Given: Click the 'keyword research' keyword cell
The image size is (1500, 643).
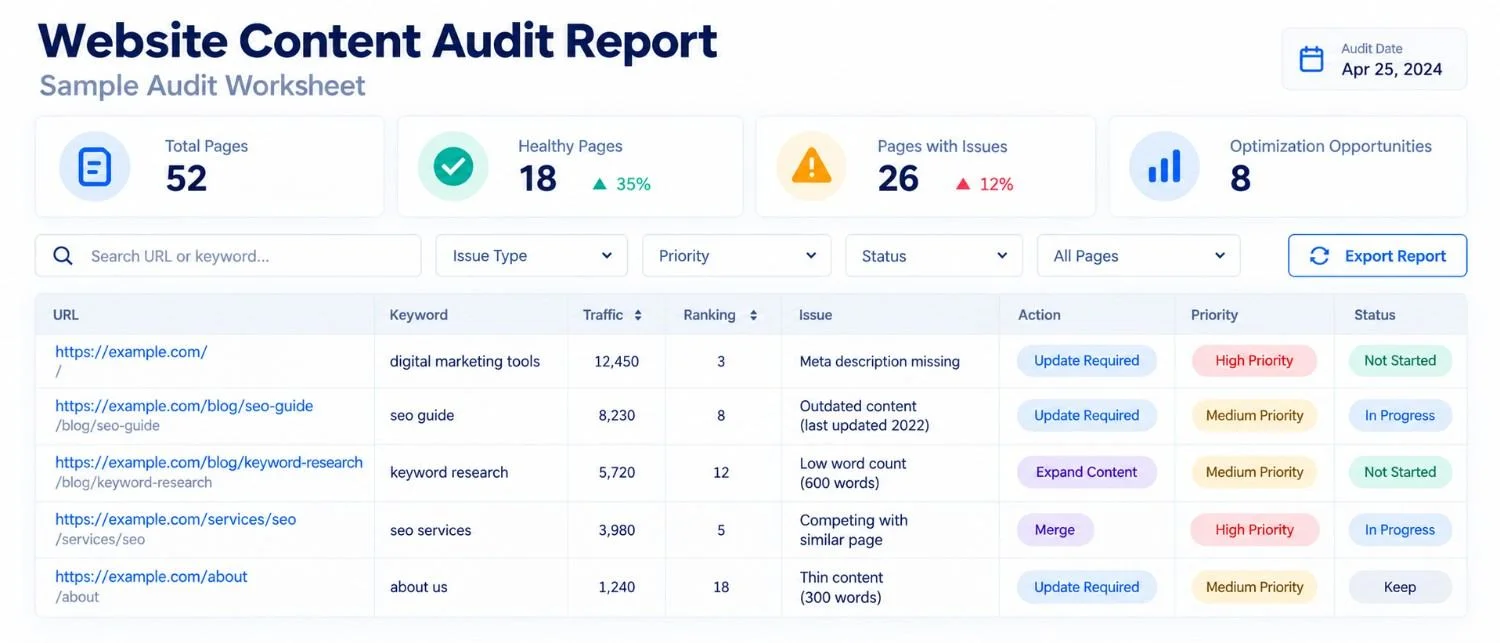Looking at the screenshot, I should [x=449, y=472].
